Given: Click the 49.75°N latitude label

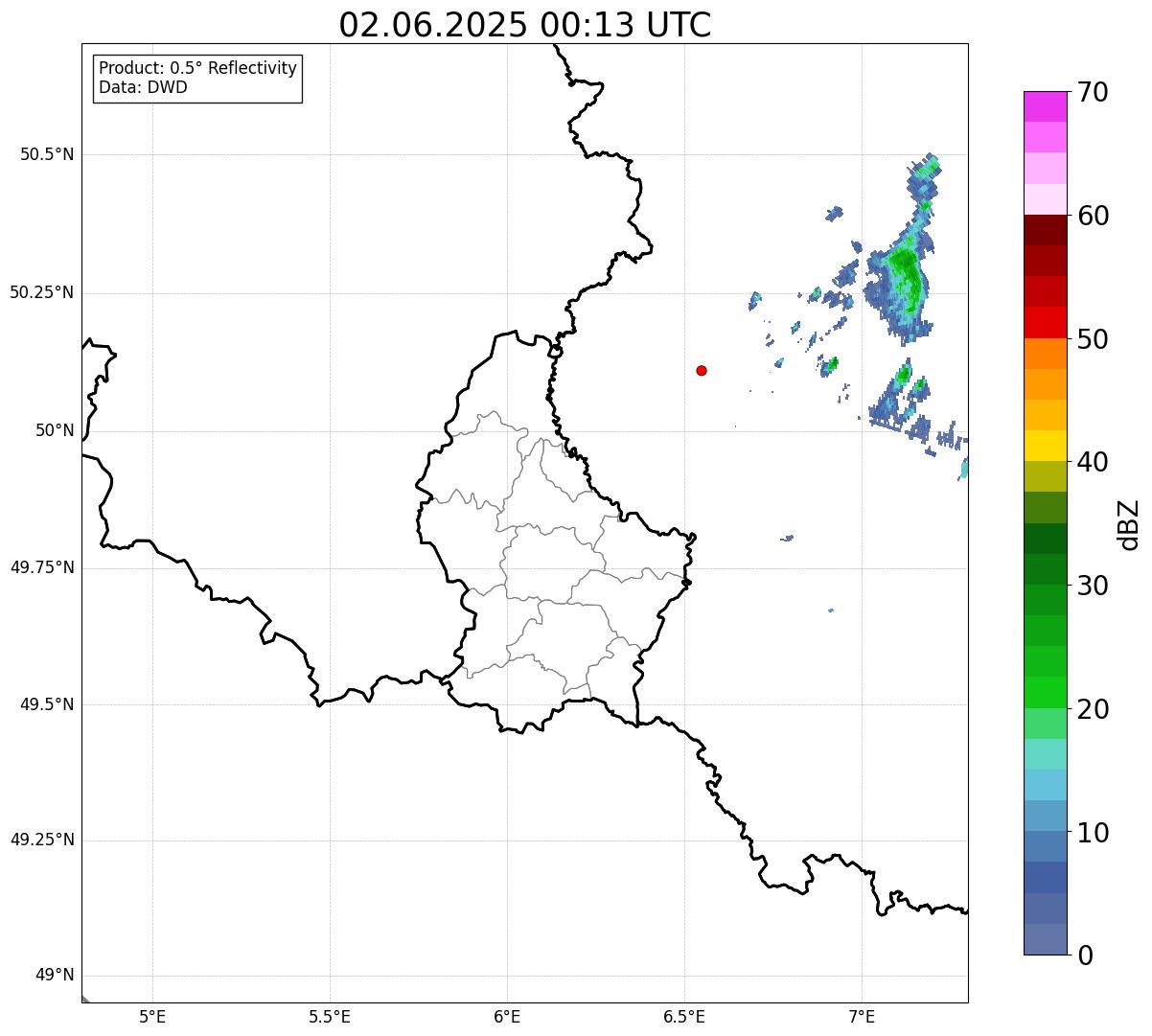Looking at the screenshot, I should point(41,567).
